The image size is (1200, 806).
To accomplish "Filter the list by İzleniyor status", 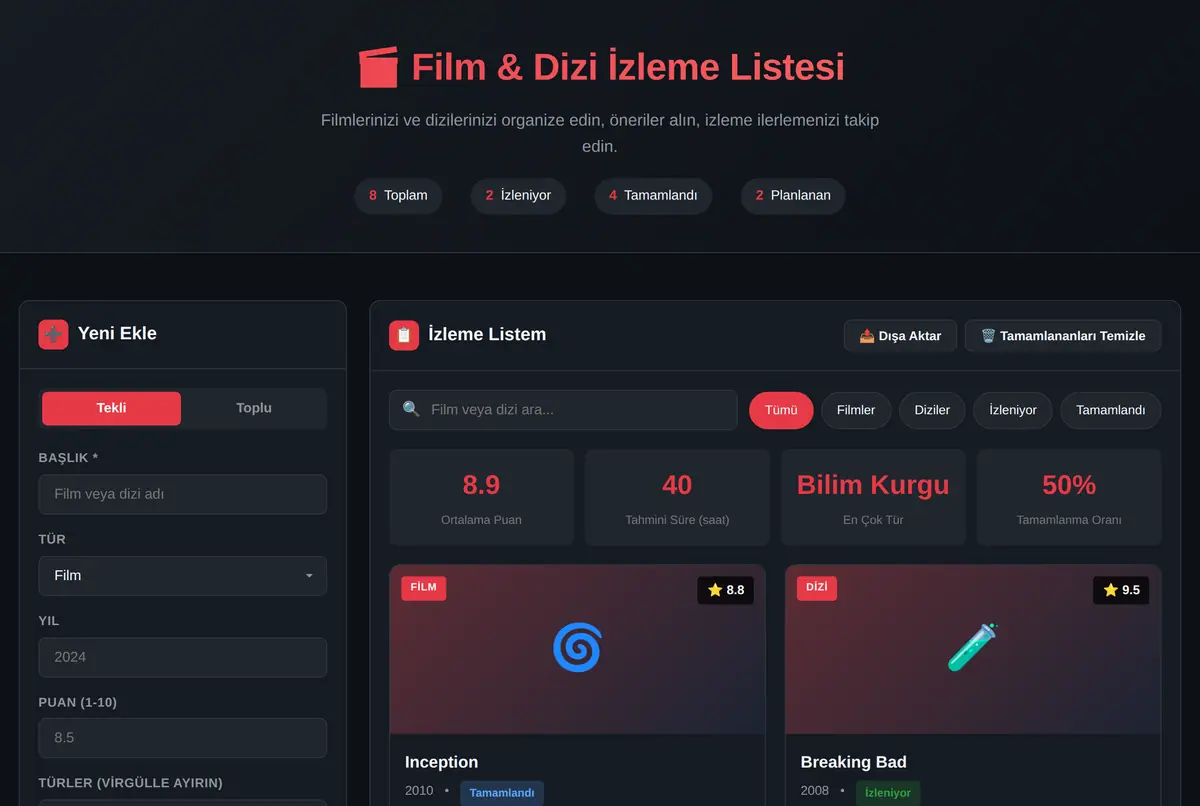I will [1013, 410].
